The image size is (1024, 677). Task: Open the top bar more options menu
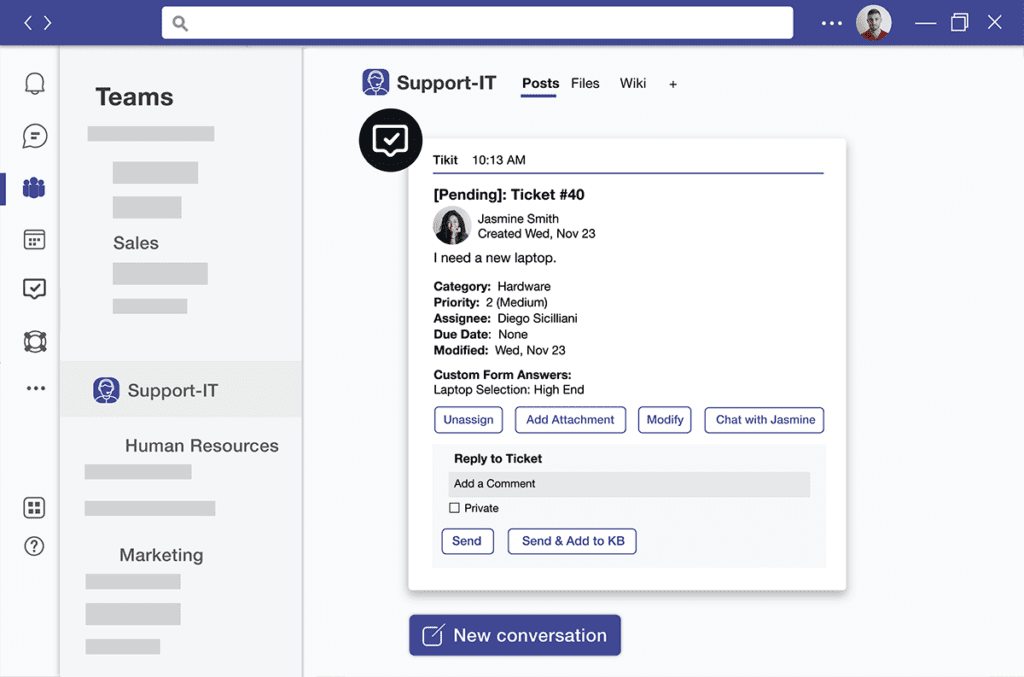point(831,24)
